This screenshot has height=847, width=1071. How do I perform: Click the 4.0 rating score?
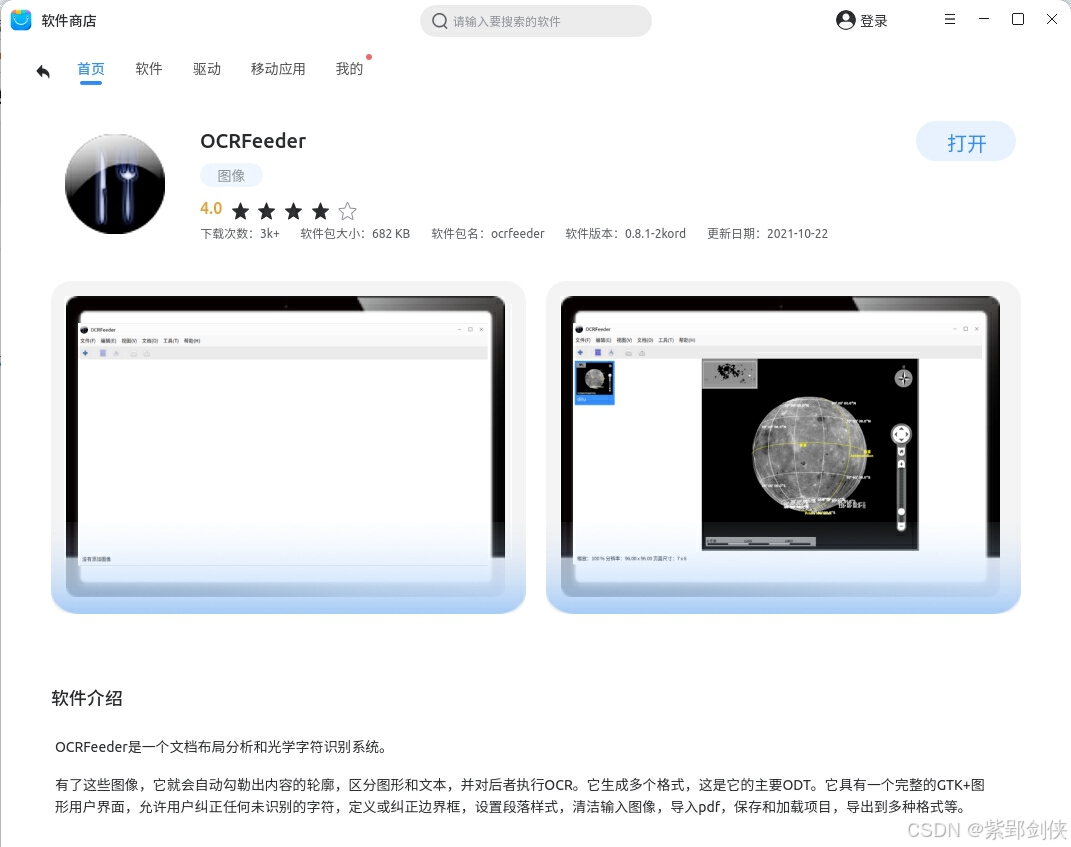(211, 209)
